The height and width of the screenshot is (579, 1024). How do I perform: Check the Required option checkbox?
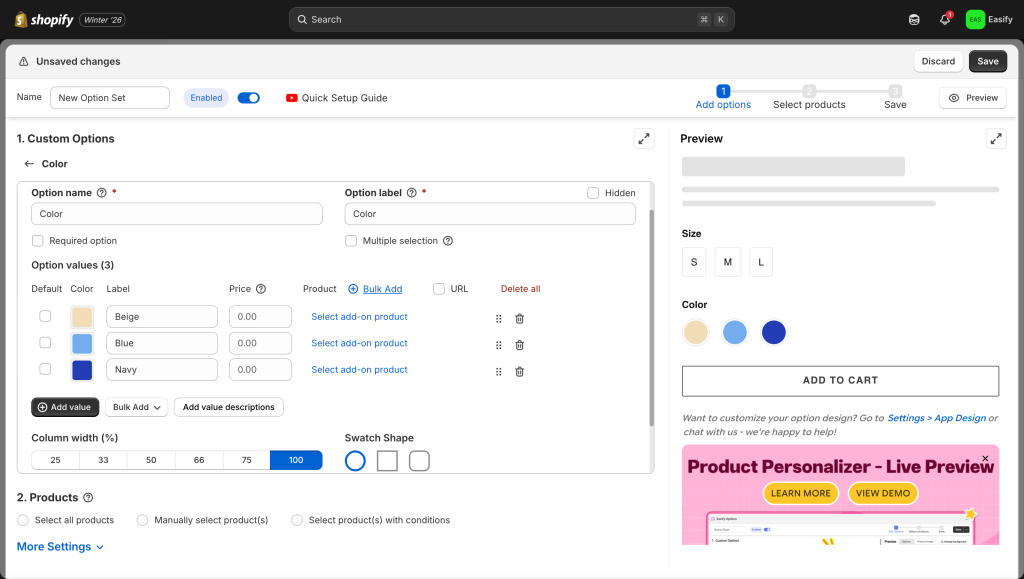click(38, 241)
